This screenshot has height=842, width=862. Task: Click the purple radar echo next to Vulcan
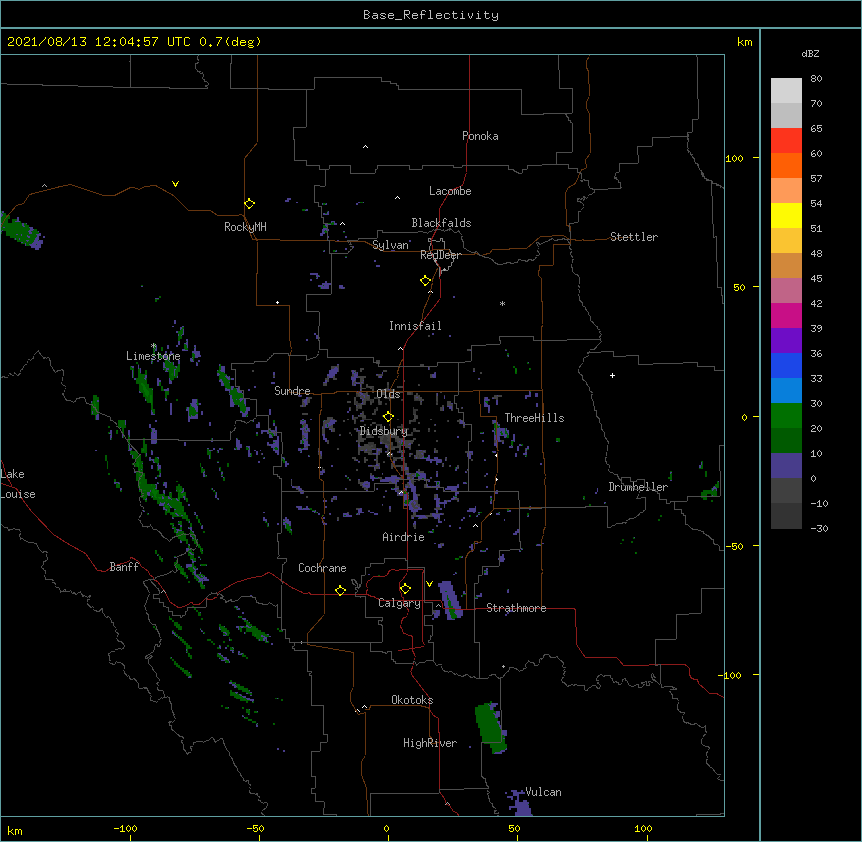pyautogui.click(x=520, y=802)
